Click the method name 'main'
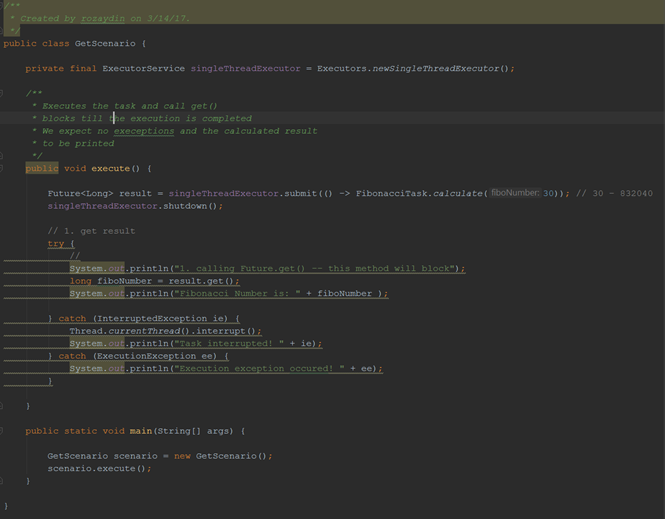Screen dimensions: 665x519 pos(141,431)
